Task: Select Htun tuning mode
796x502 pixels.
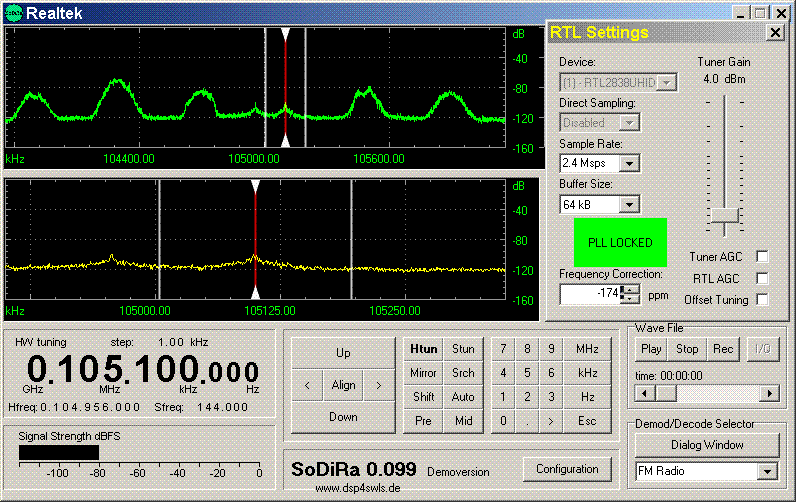Action: (x=423, y=349)
